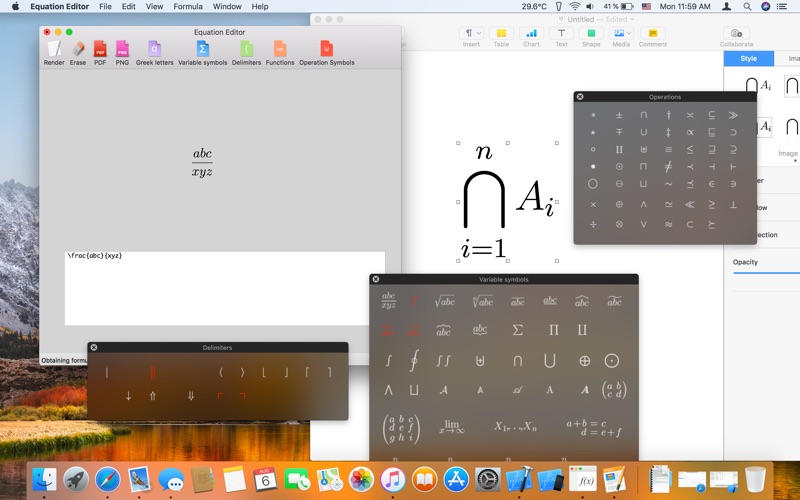Expand the Untitled document title dropdown
Viewport: 800px width, 500px height.
click(630, 19)
